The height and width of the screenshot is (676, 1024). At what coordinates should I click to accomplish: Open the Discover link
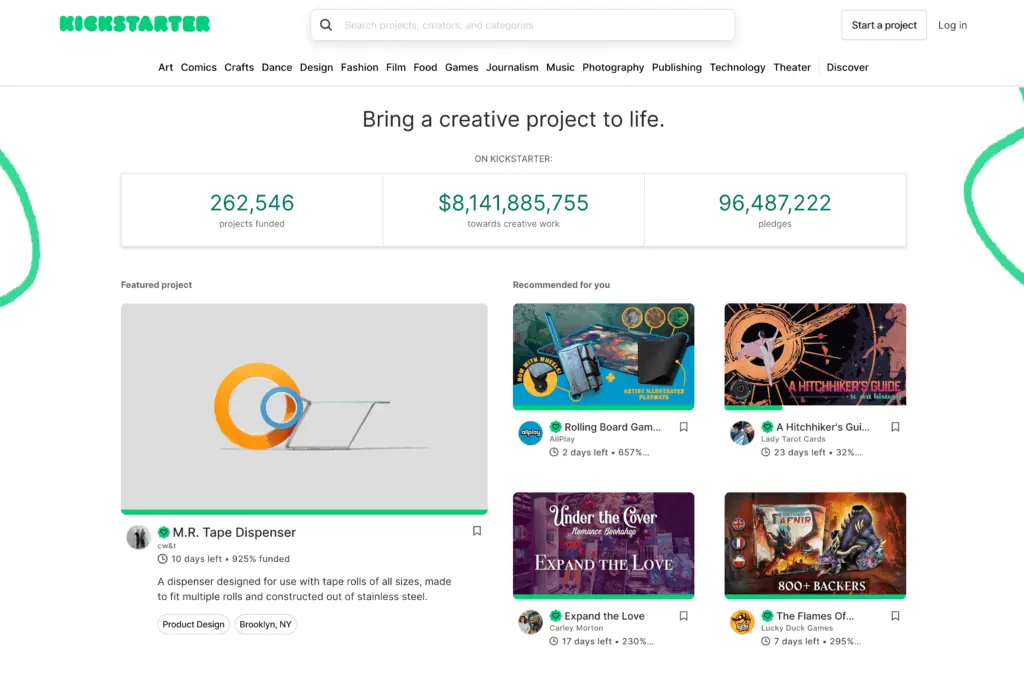(848, 67)
